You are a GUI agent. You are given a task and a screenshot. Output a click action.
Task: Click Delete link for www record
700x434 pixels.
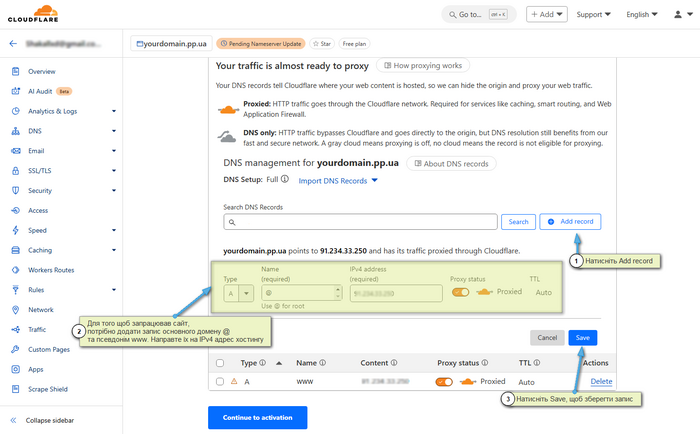point(601,381)
